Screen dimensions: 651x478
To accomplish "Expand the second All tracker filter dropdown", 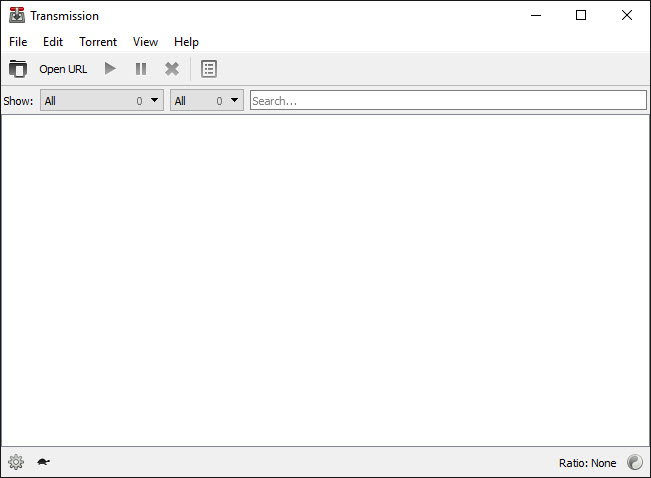I will pyautogui.click(x=207, y=100).
